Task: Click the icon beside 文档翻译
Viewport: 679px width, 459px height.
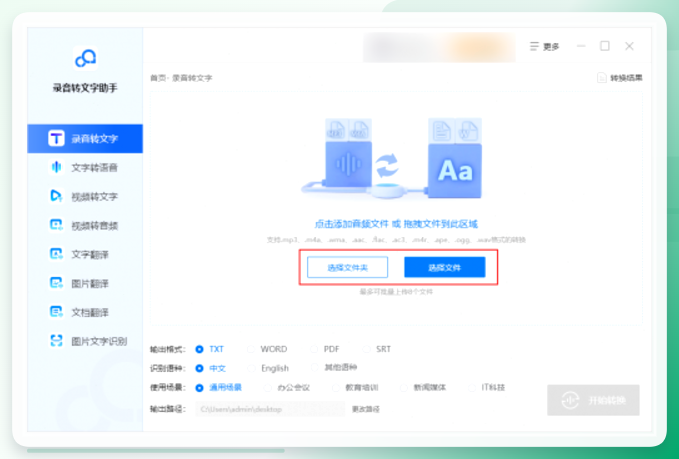Action: click(x=56, y=312)
